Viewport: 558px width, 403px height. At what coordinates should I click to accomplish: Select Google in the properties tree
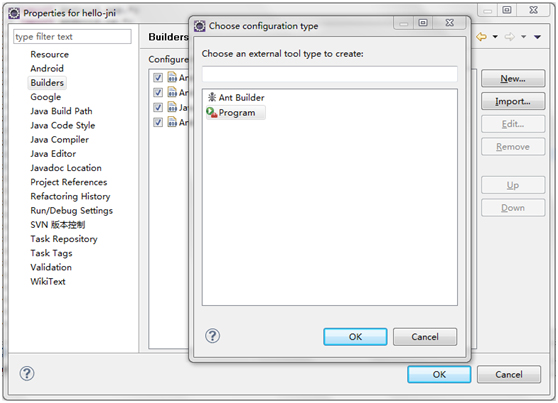(x=46, y=97)
